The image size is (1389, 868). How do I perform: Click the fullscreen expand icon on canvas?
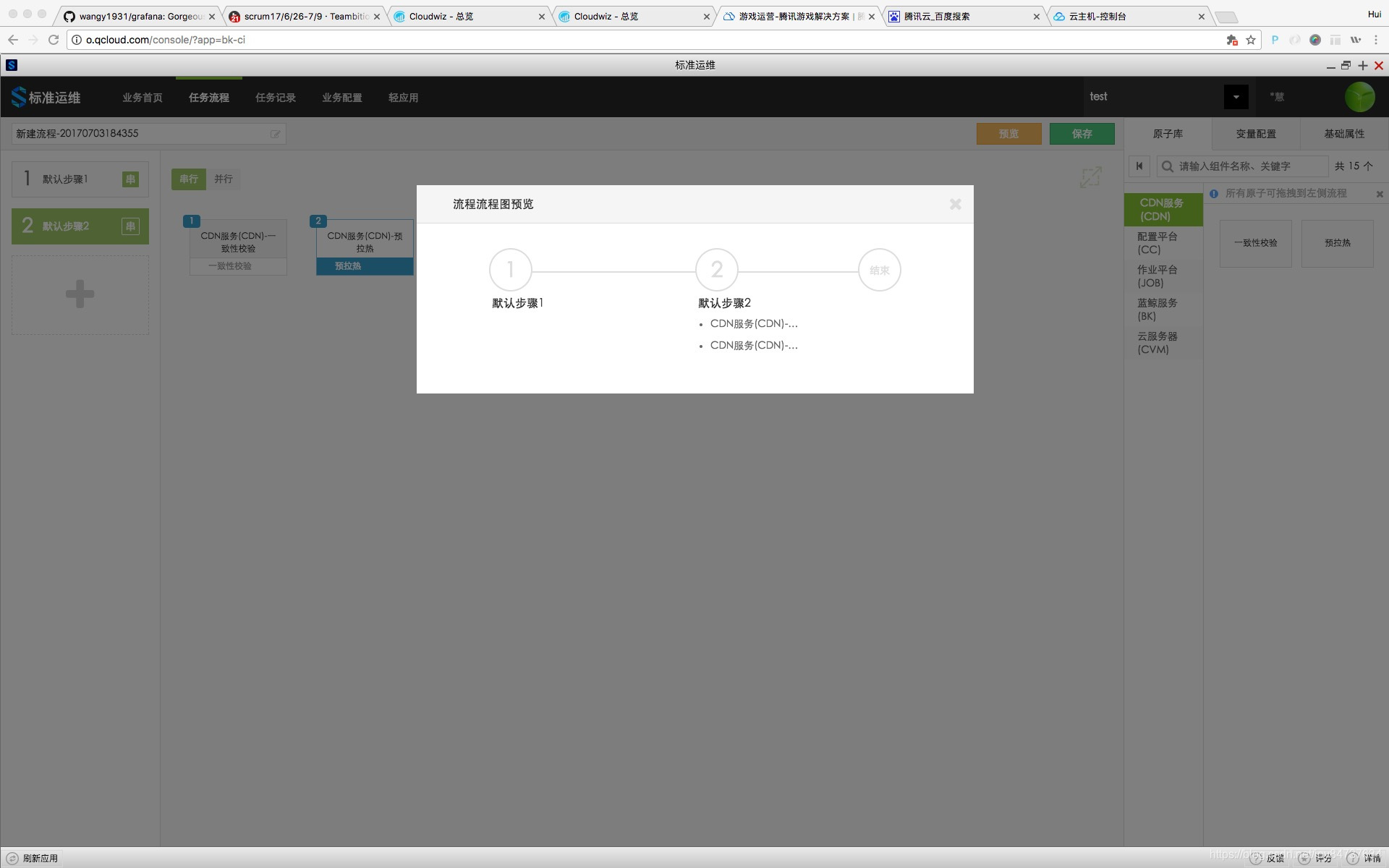pyautogui.click(x=1090, y=177)
